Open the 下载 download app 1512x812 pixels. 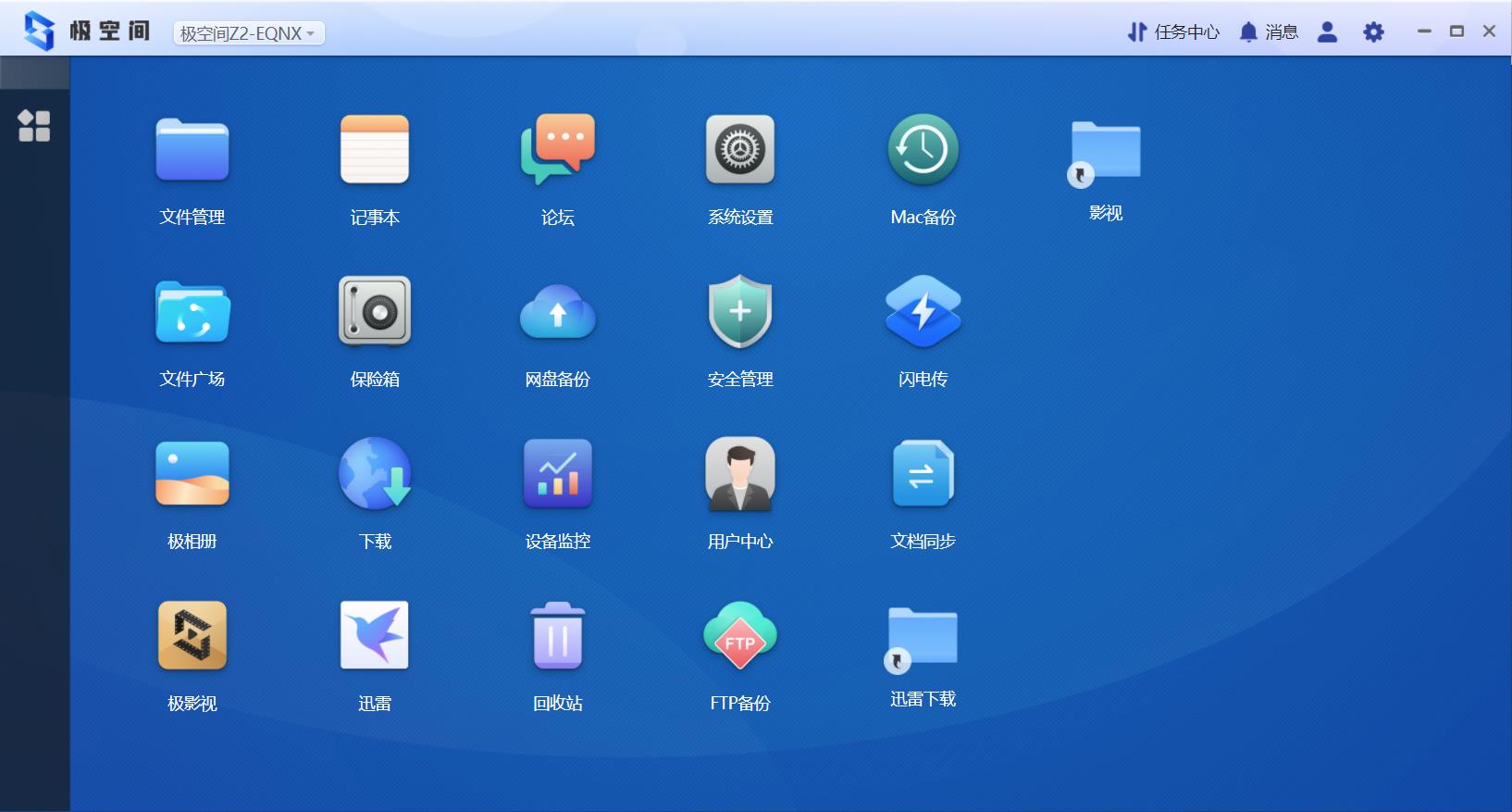tap(375, 474)
